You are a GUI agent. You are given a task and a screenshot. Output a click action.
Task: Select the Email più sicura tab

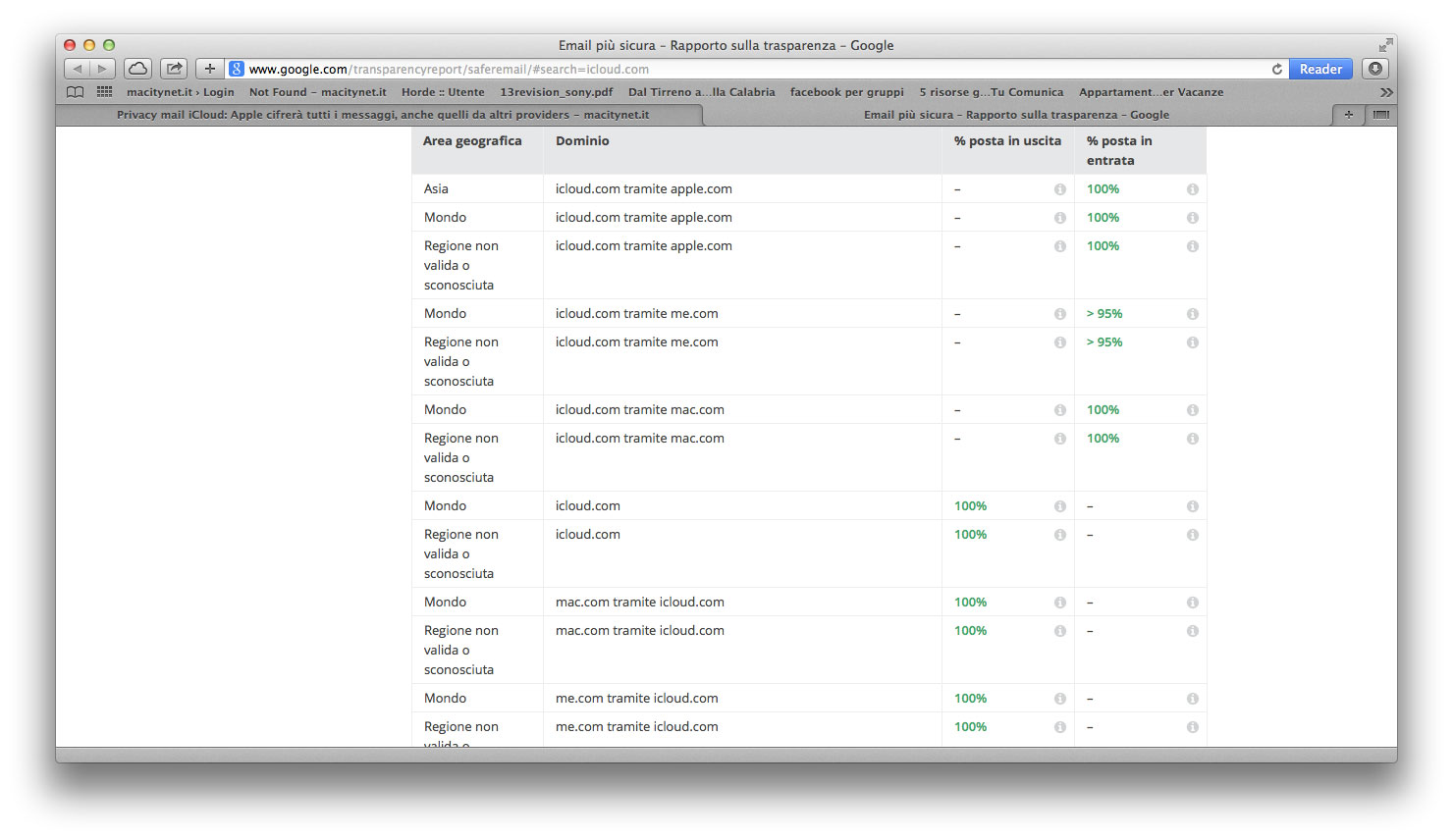point(1015,115)
